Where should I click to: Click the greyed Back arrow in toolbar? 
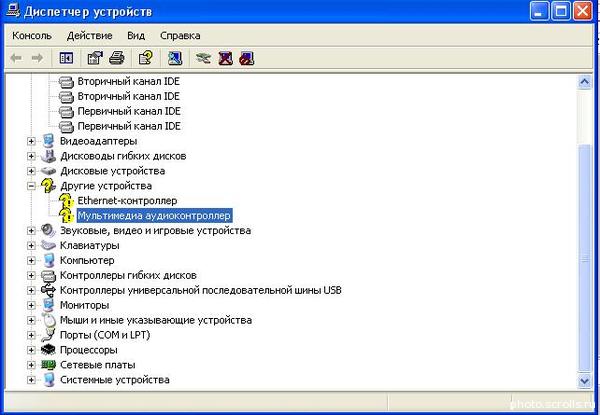(16, 58)
